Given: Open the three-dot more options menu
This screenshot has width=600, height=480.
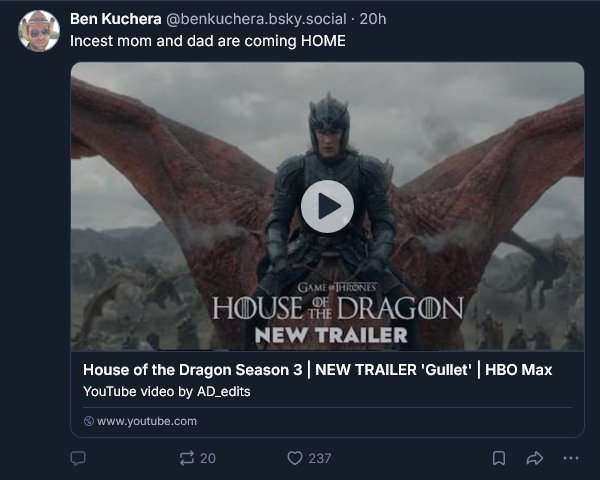Looking at the screenshot, I should click(570, 458).
